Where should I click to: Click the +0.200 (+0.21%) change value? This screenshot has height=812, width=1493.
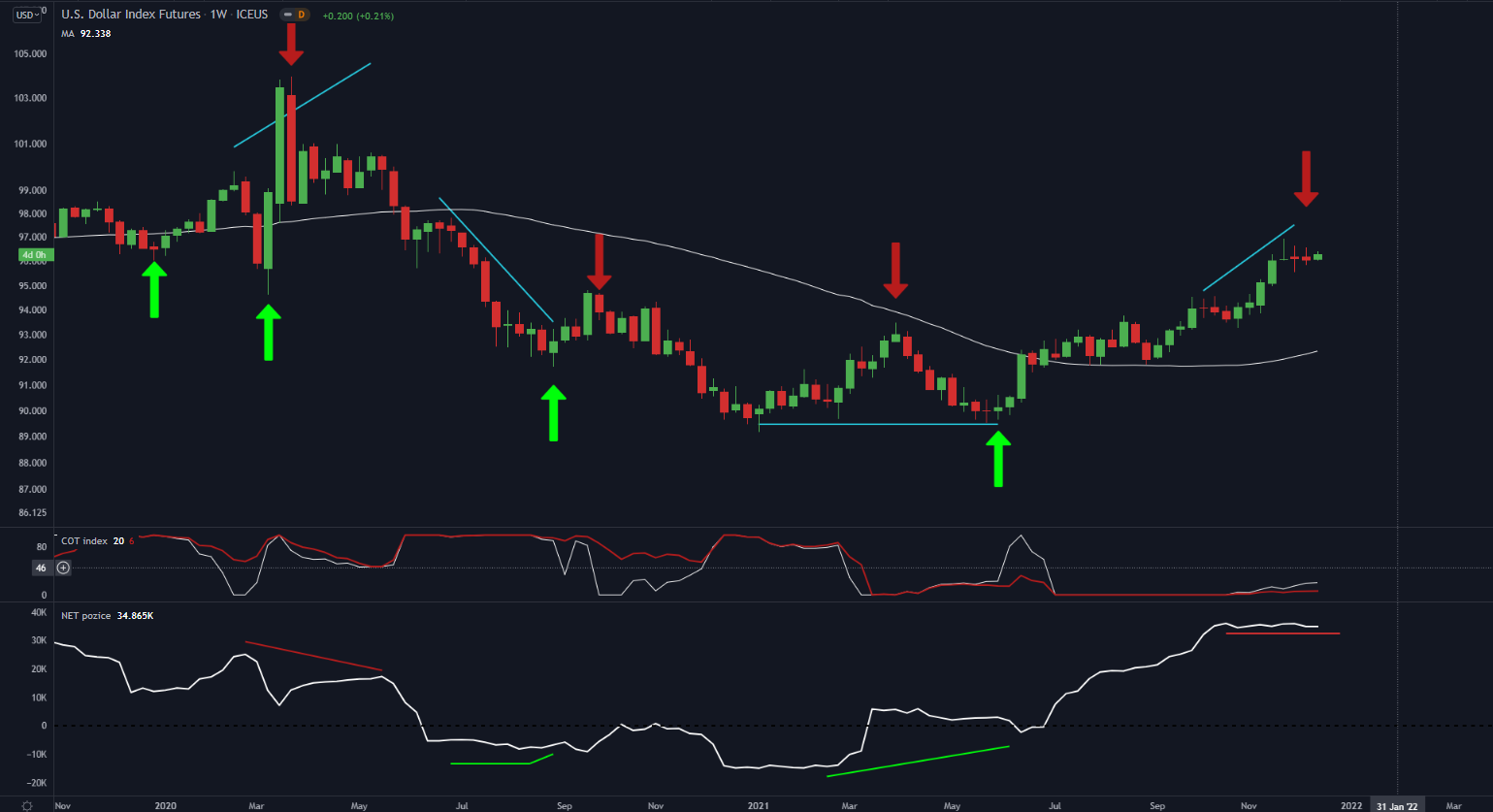358,16
